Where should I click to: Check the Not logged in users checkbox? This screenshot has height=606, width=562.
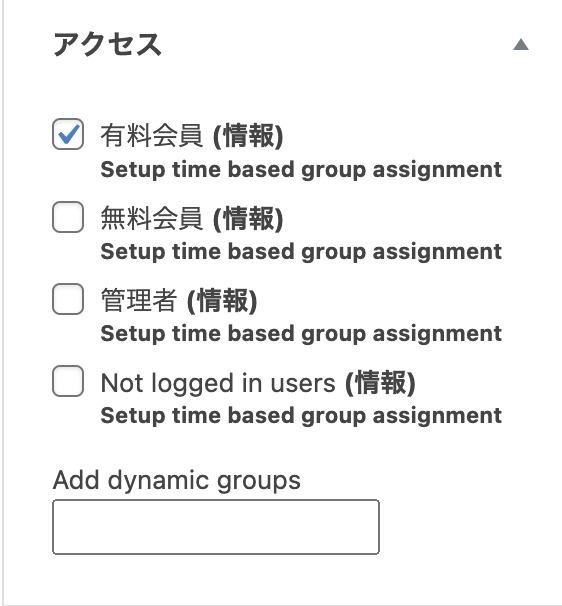(x=68, y=381)
